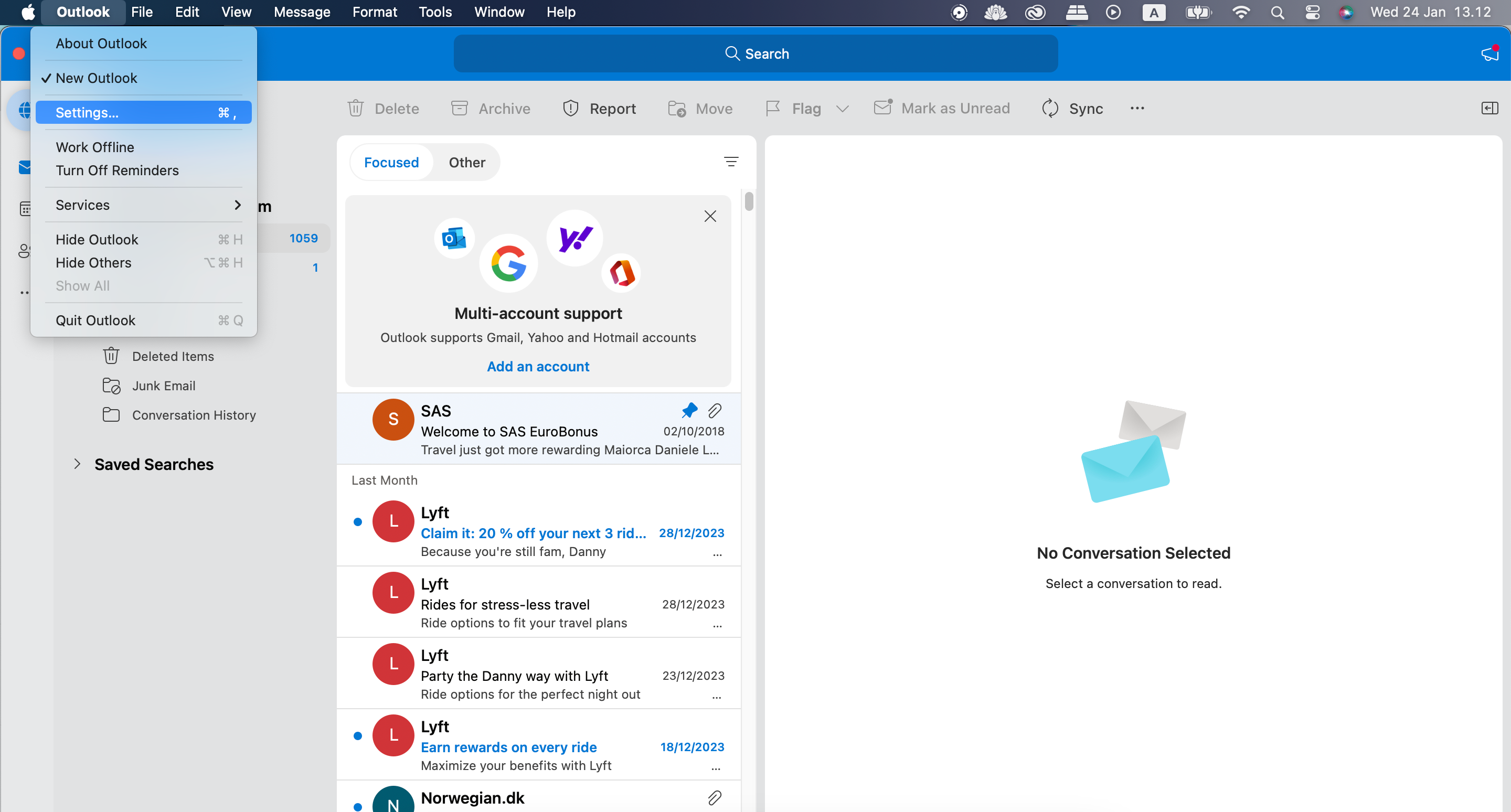Open the Message menu
The width and height of the screenshot is (1511, 812).
tap(302, 12)
